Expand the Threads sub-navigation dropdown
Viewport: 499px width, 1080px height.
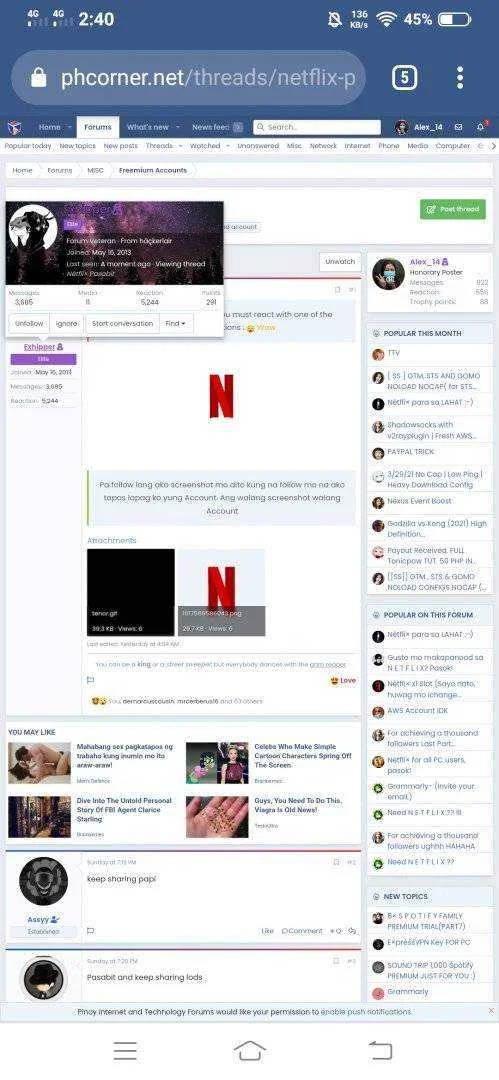coord(179,147)
